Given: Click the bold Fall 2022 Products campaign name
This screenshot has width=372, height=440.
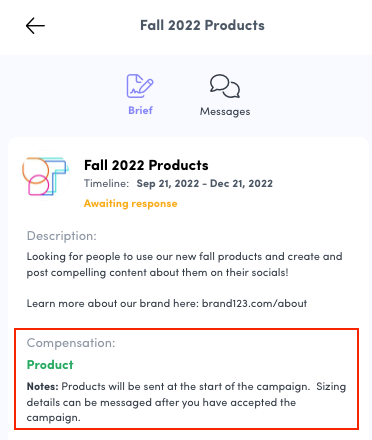Looking at the screenshot, I should [146, 165].
